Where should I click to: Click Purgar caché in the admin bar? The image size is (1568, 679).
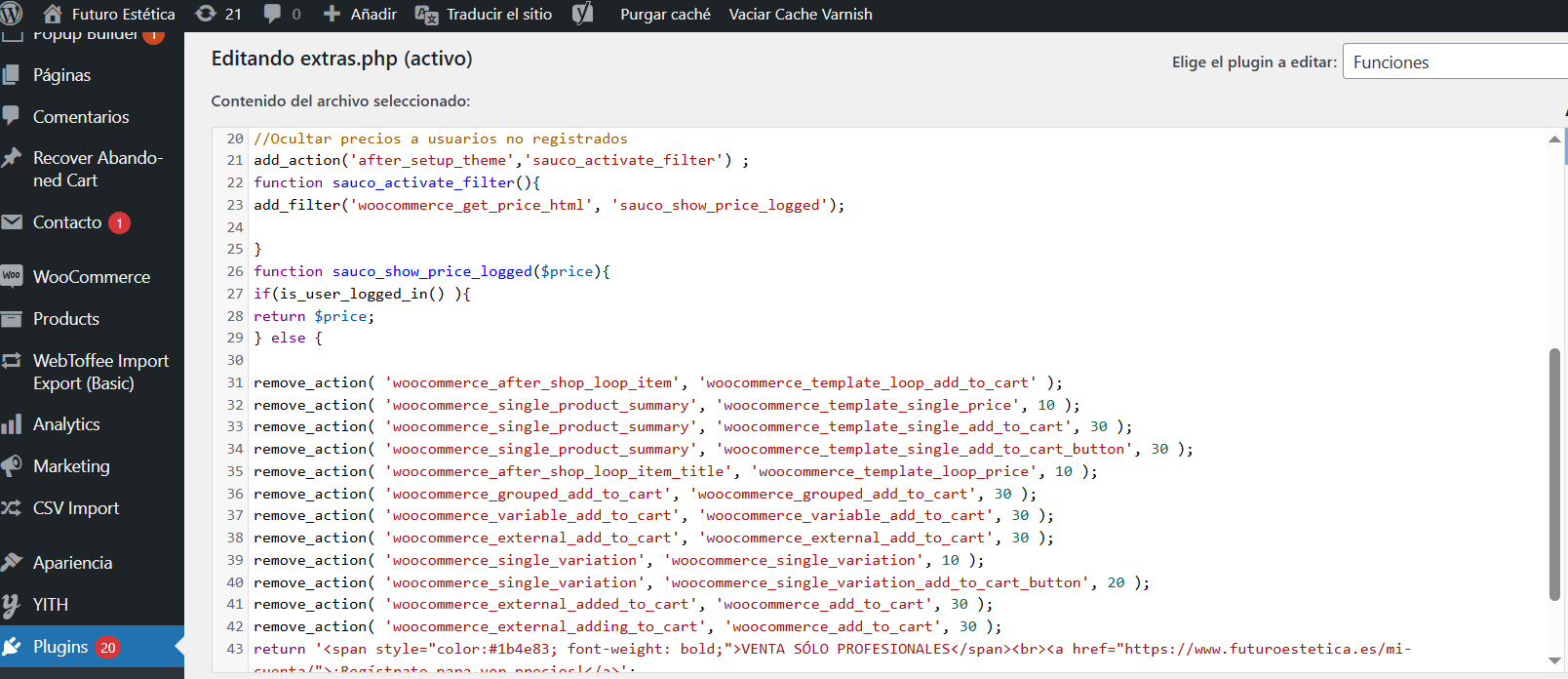[665, 14]
